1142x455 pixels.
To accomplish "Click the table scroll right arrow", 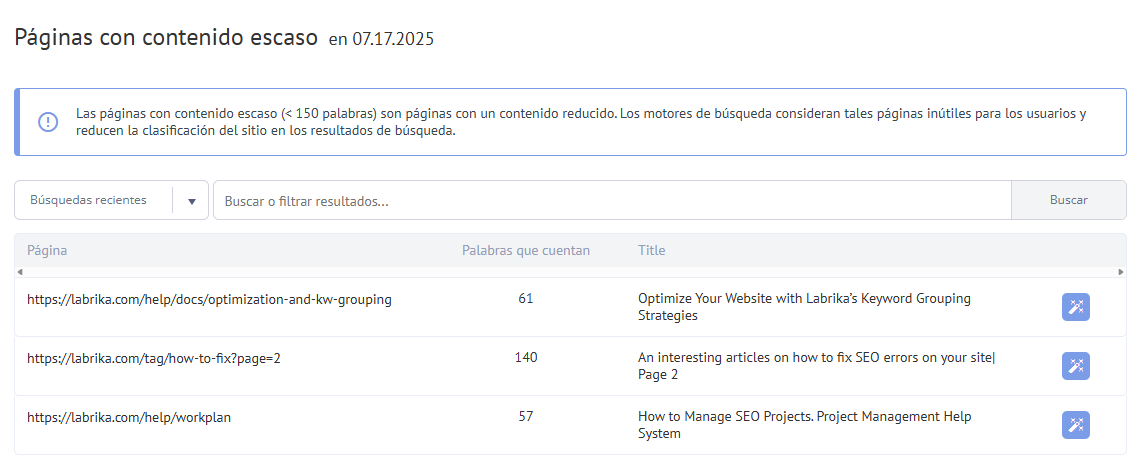I will click(x=1122, y=272).
